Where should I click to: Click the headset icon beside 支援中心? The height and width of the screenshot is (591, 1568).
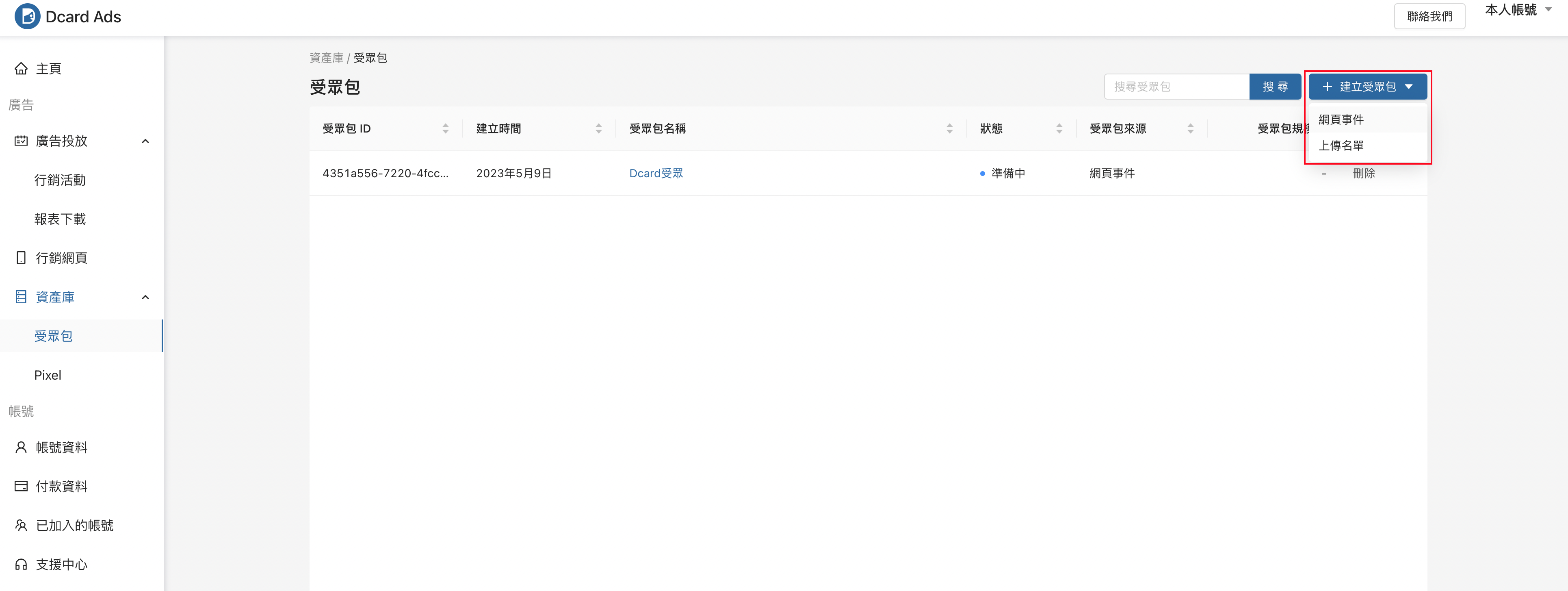click(x=21, y=564)
